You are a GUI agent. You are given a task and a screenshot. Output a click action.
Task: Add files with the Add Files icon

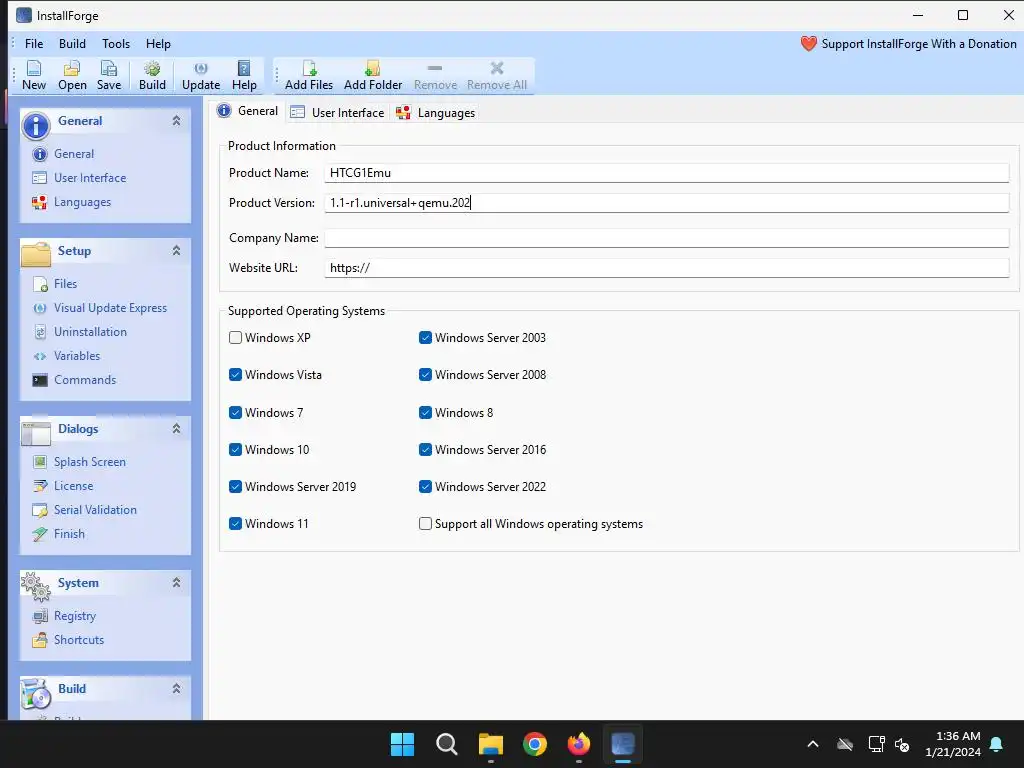pyautogui.click(x=309, y=76)
